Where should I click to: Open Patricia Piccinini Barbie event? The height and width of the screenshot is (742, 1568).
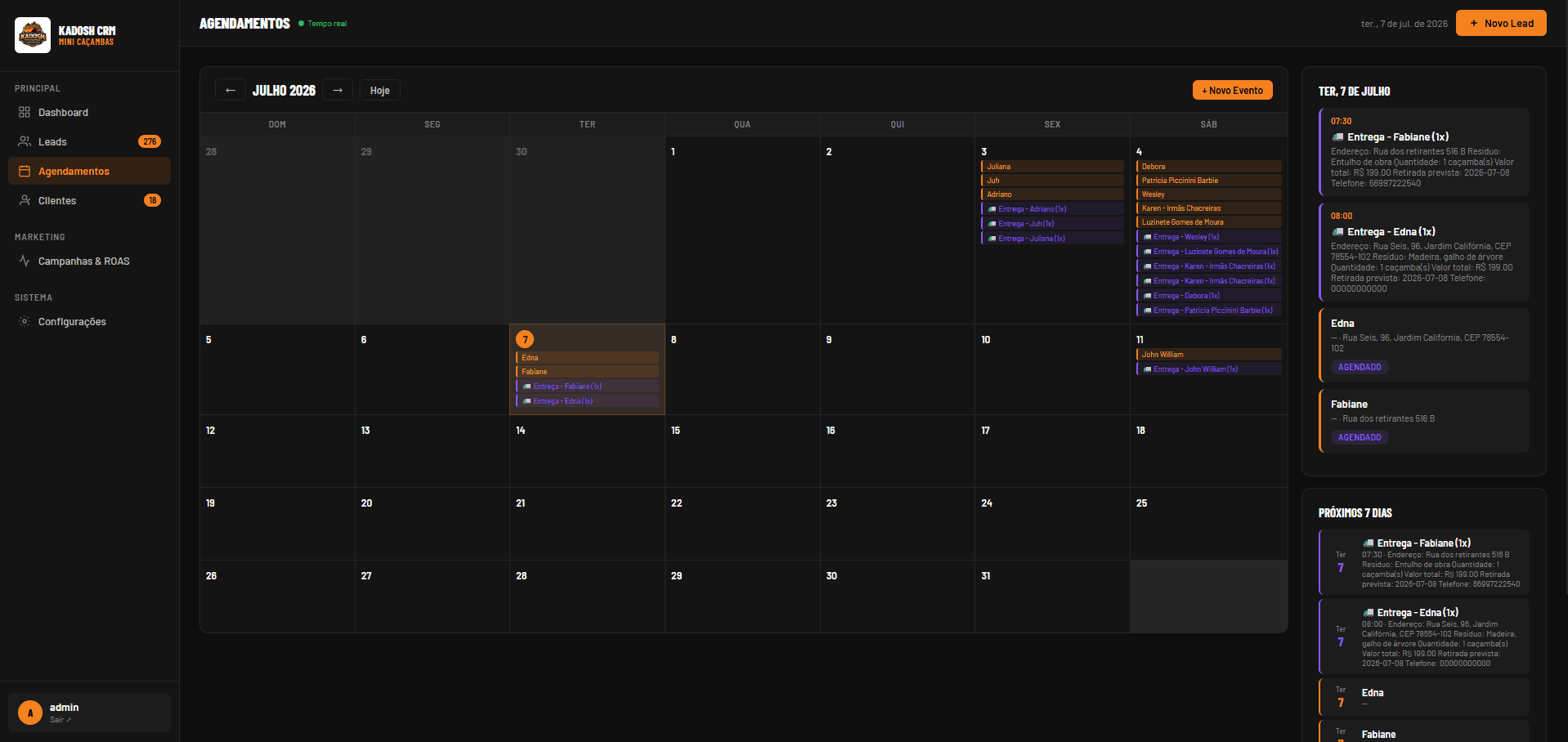pyautogui.click(x=1208, y=180)
